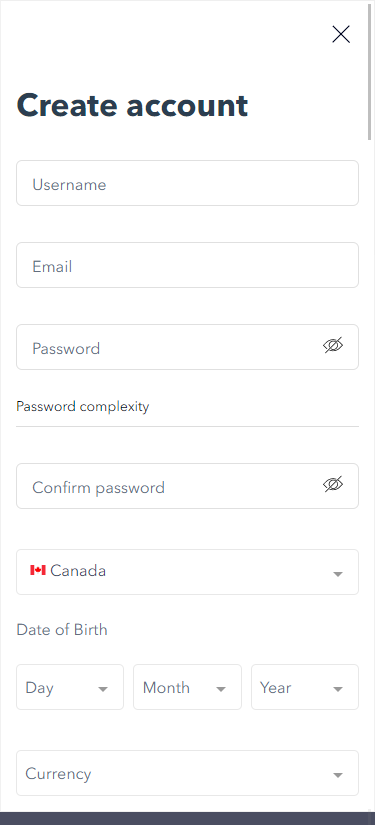This screenshot has width=375, height=825.
Task: Toggle visibility of the Confirm password field
Action: (333, 484)
